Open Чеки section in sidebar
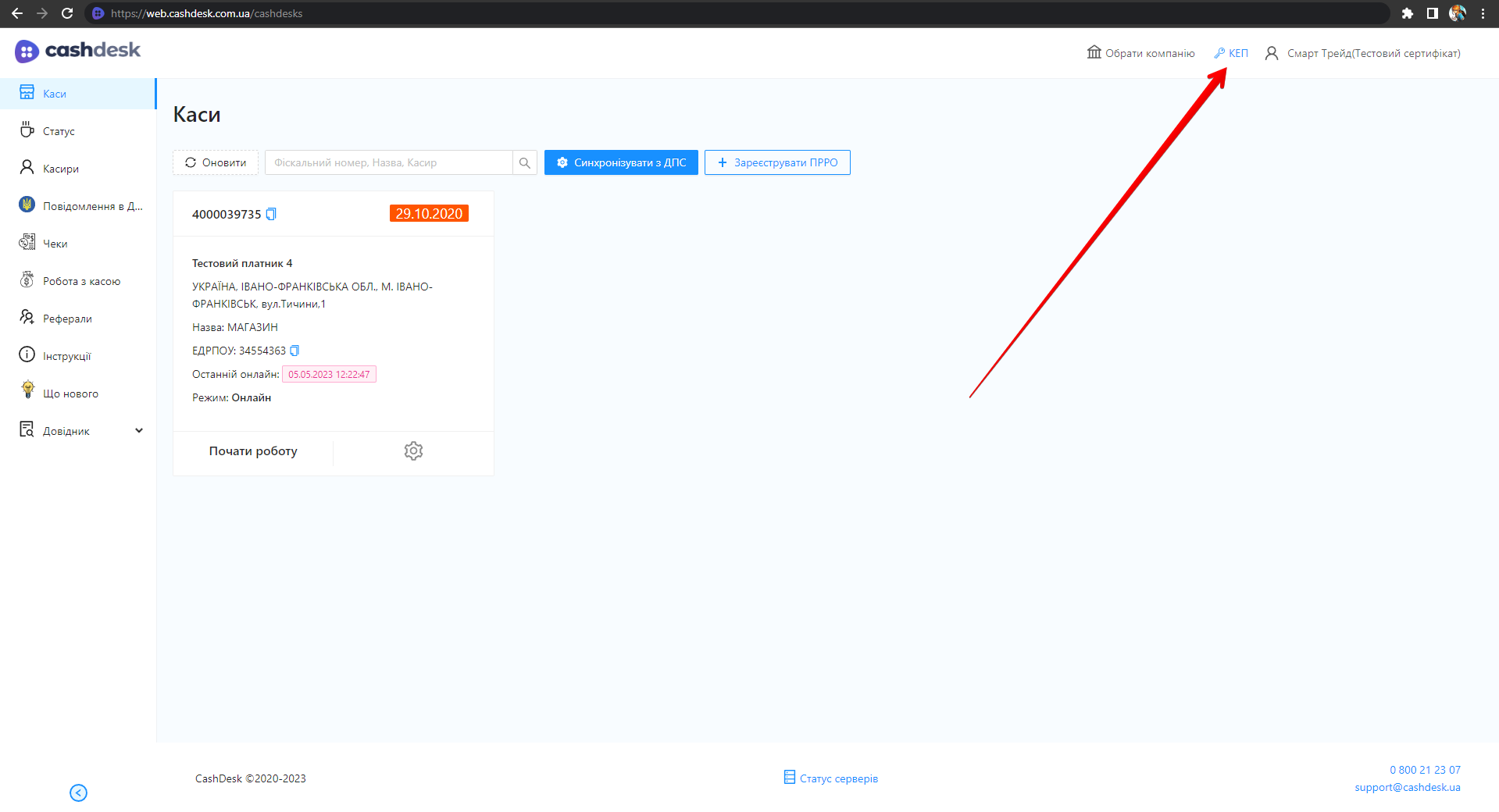The height and width of the screenshot is (812, 1499). [x=55, y=244]
